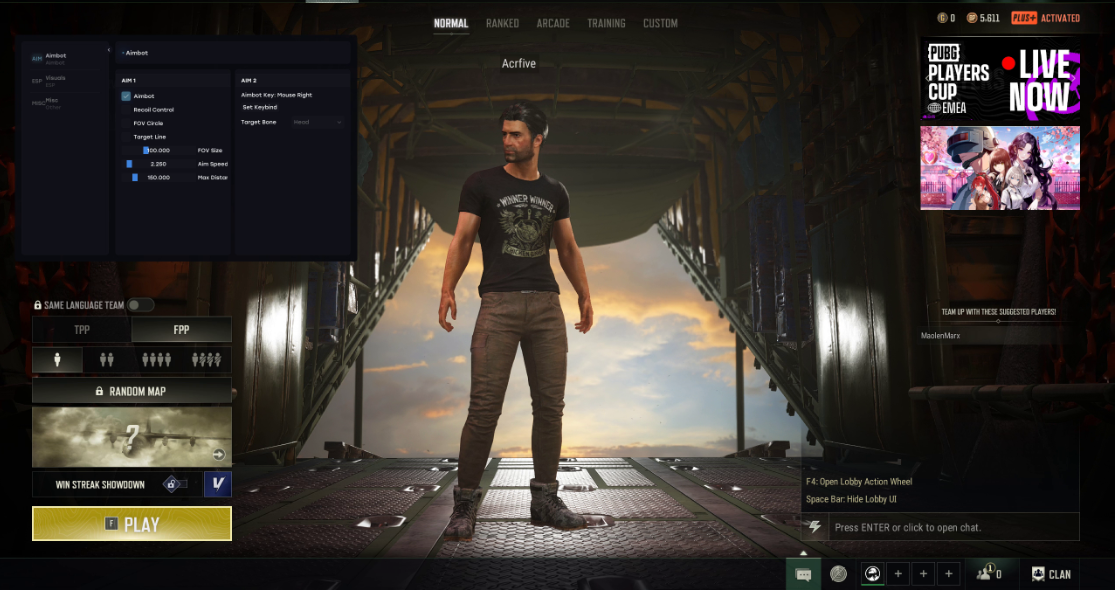The image size is (1115, 590).
Task: Click the F4: Open Lobby Action Wheel hint
Action: [859, 481]
